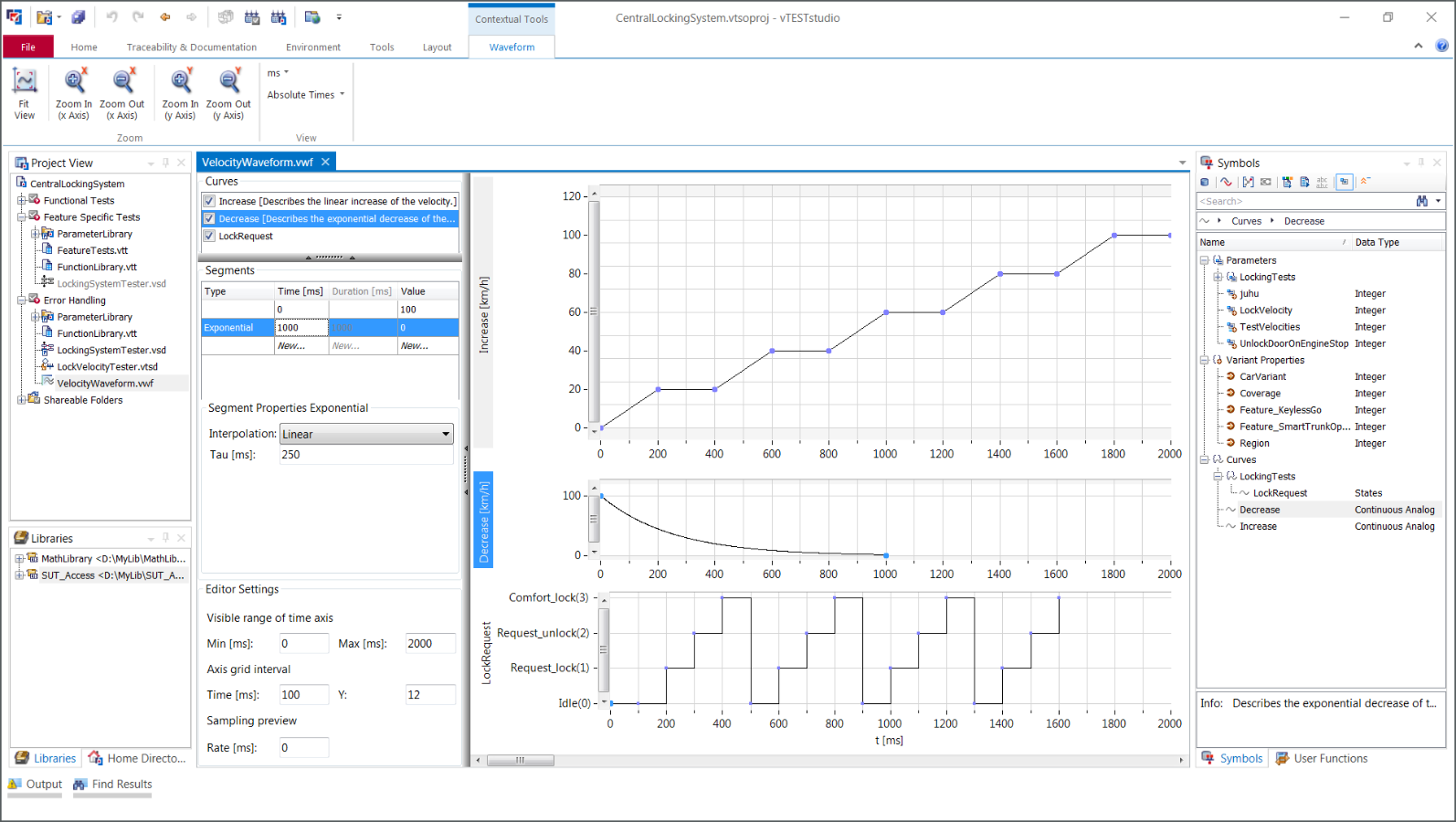
Task: Click the document-with-arrow icon in Symbols toolbar
Action: pyautogui.click(x=1304, y=182)
